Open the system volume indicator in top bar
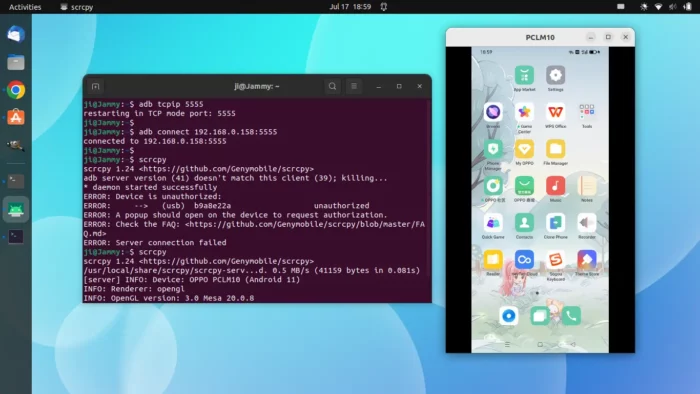The height and width of the screenshot is (394, 700). tap(672, 7)
